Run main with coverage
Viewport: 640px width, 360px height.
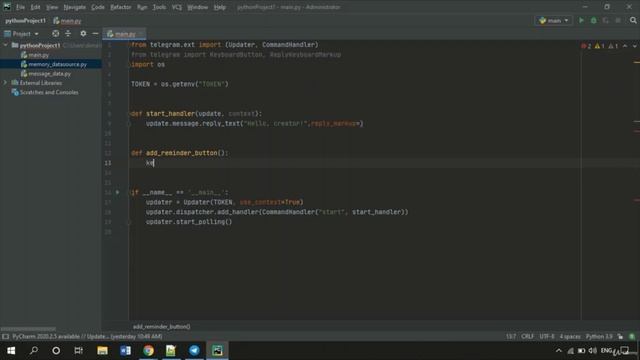pyautogui.click(x=606, y=20)
